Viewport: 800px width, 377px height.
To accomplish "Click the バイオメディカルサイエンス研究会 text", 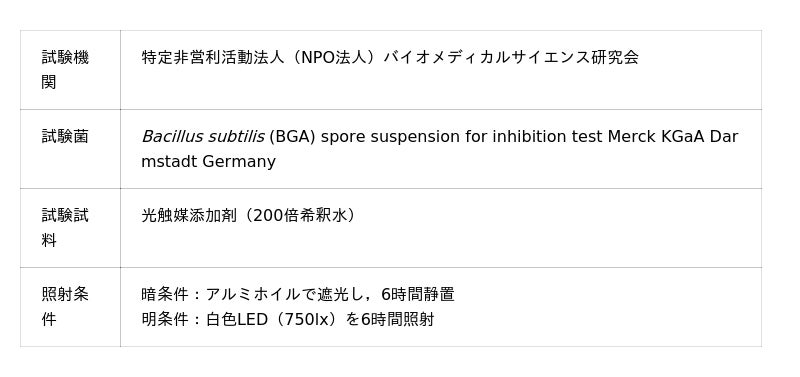I will (511, 57).
